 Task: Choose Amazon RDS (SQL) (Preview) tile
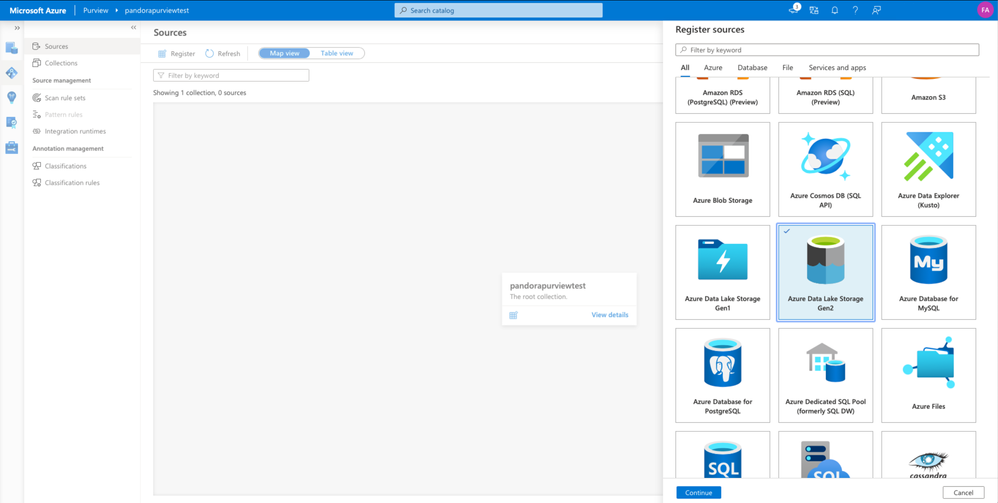pyautogui.click(x=826, y=96)
